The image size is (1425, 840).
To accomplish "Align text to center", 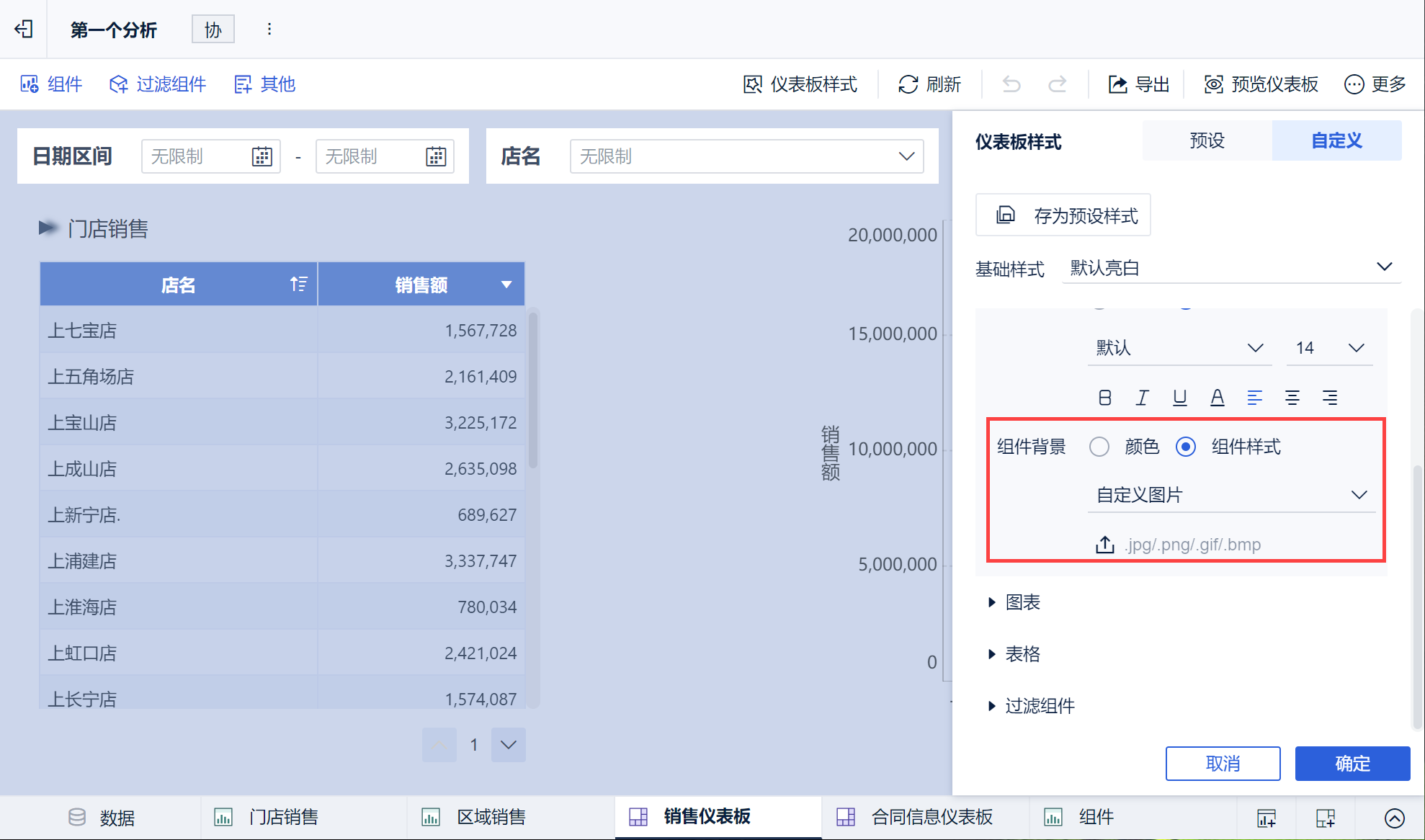I will pyautogui.click(x=1292, y=397).
